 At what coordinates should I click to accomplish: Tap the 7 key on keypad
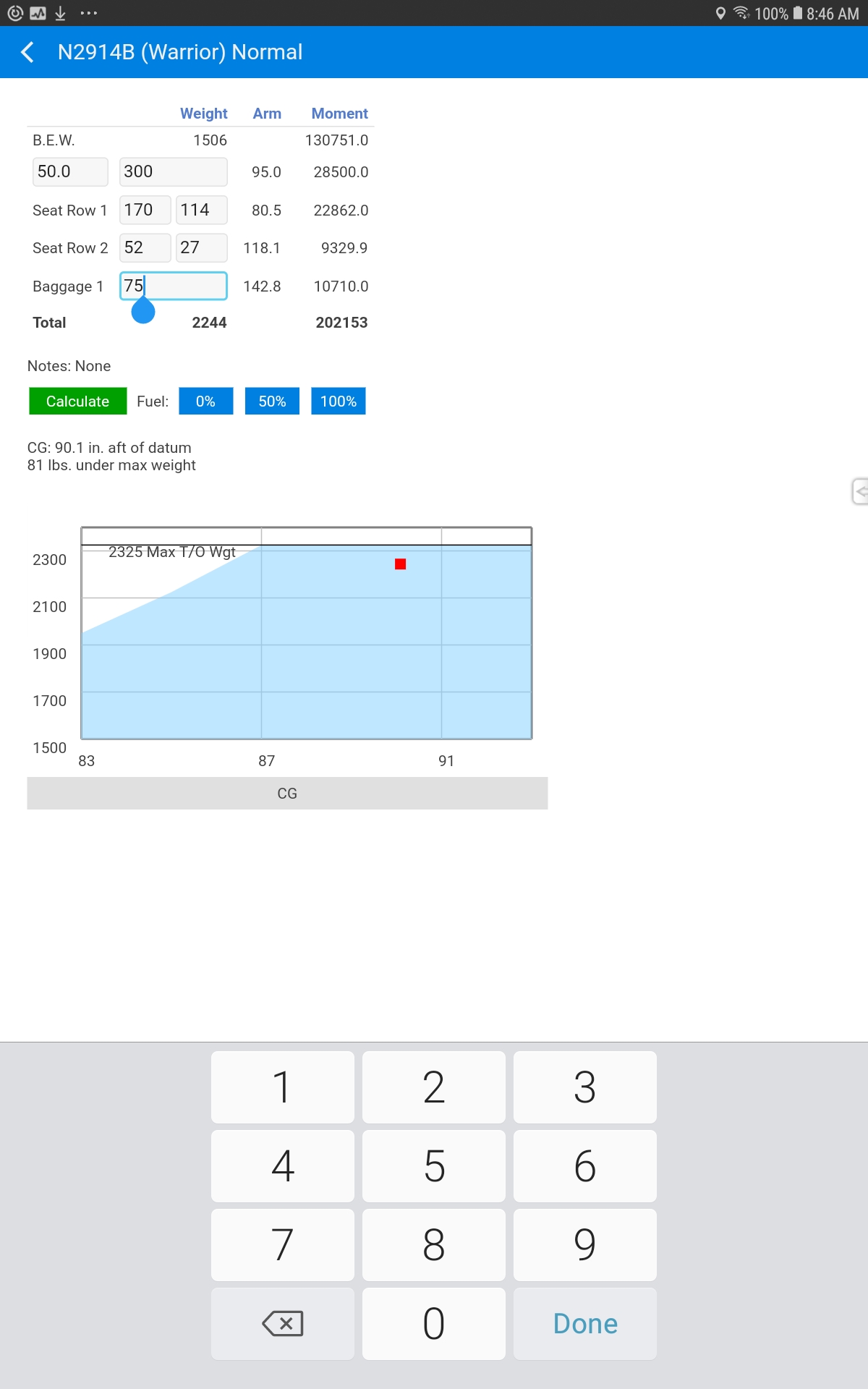tap(283, 1245)
